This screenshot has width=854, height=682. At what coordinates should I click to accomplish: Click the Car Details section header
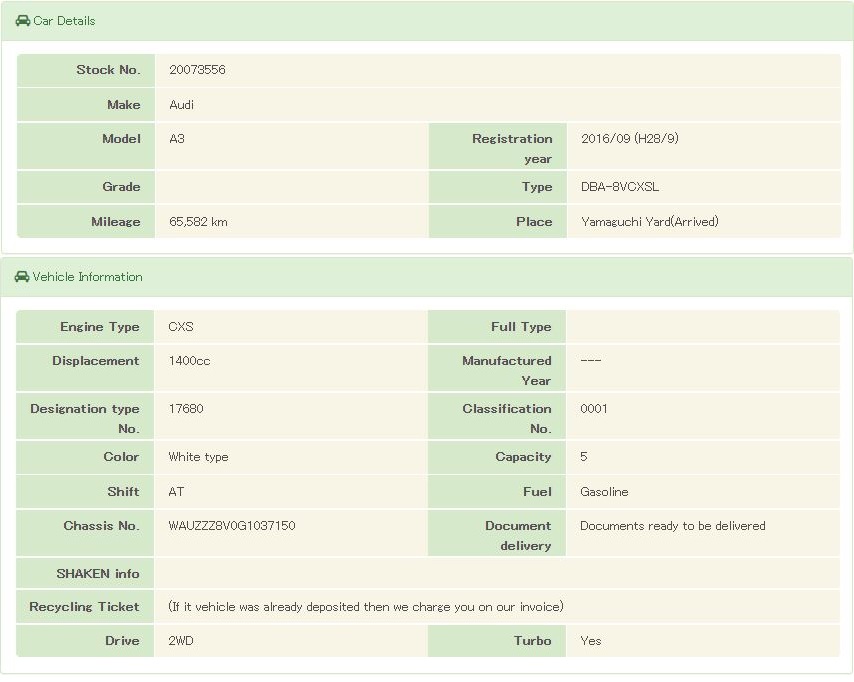tap(64, 21)
